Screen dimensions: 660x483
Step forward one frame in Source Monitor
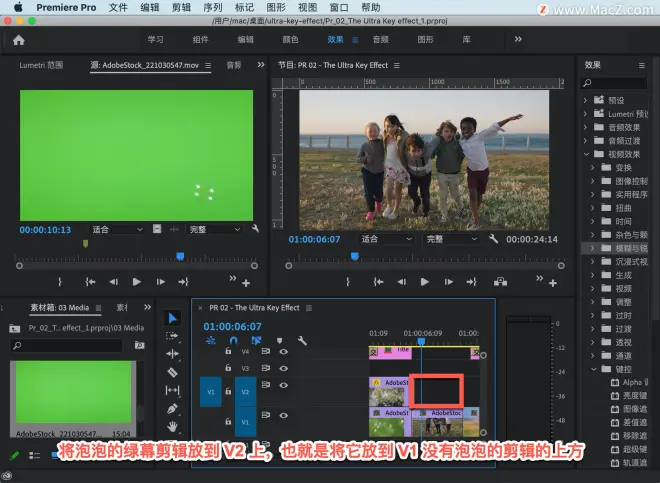click(160, 282)
